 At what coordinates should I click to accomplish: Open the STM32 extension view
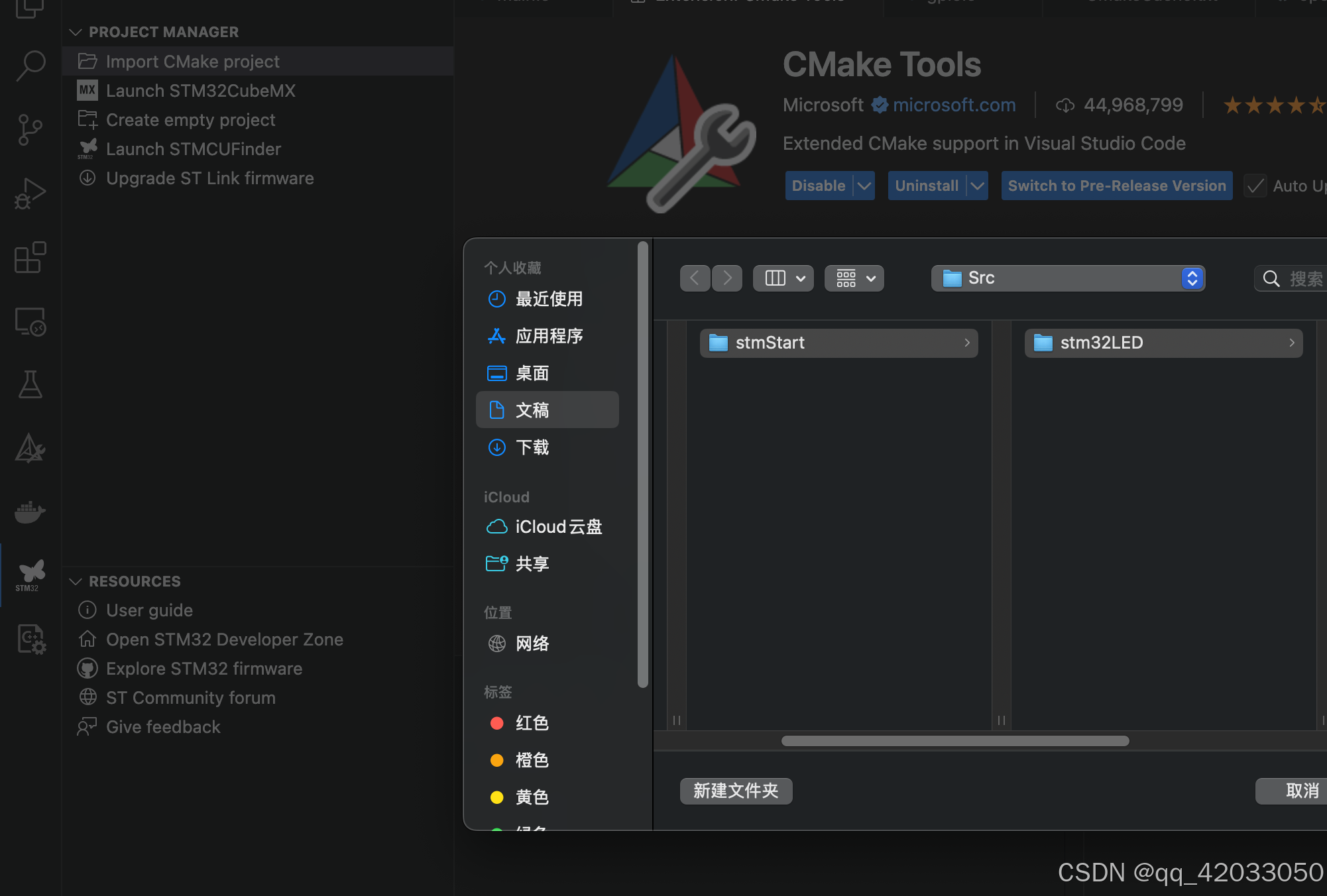pos(30,575)
